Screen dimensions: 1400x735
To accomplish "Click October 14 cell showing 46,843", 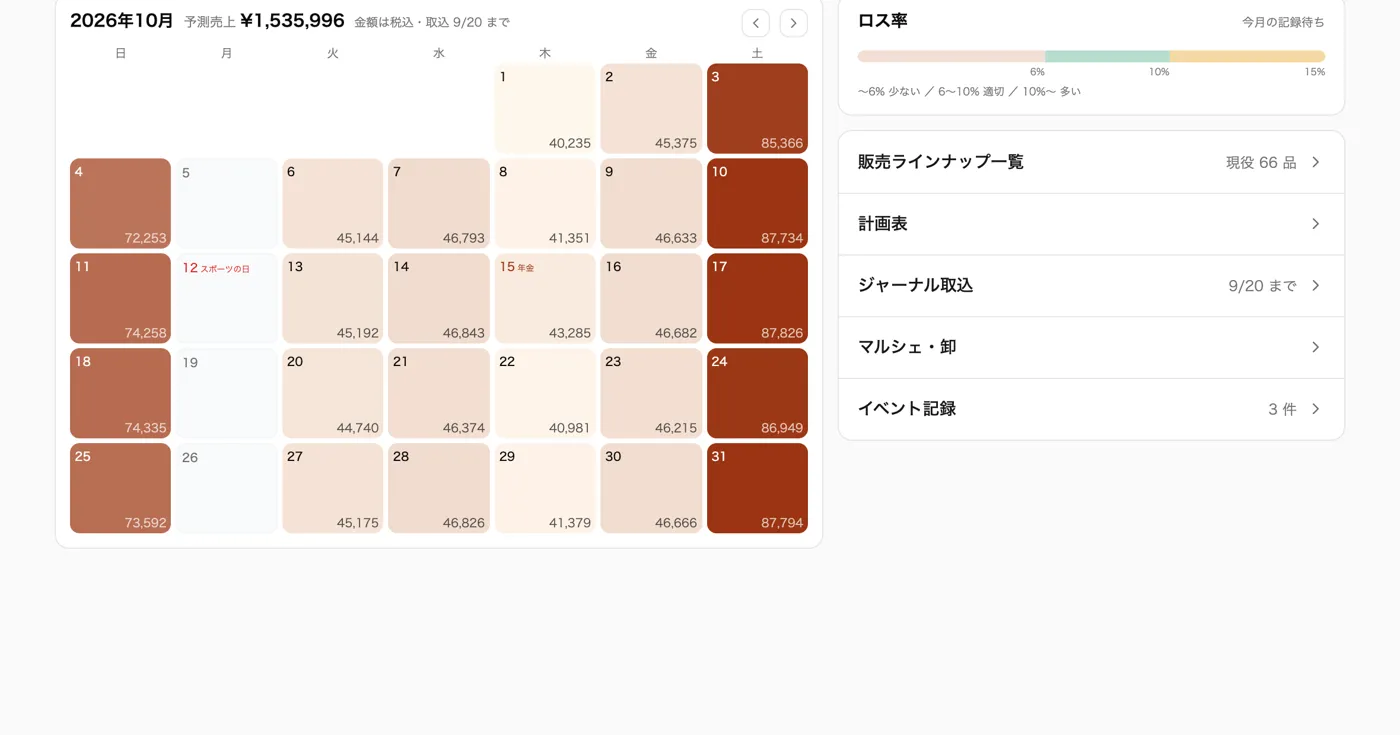I will pyautogui.click(x=439, y=299).
